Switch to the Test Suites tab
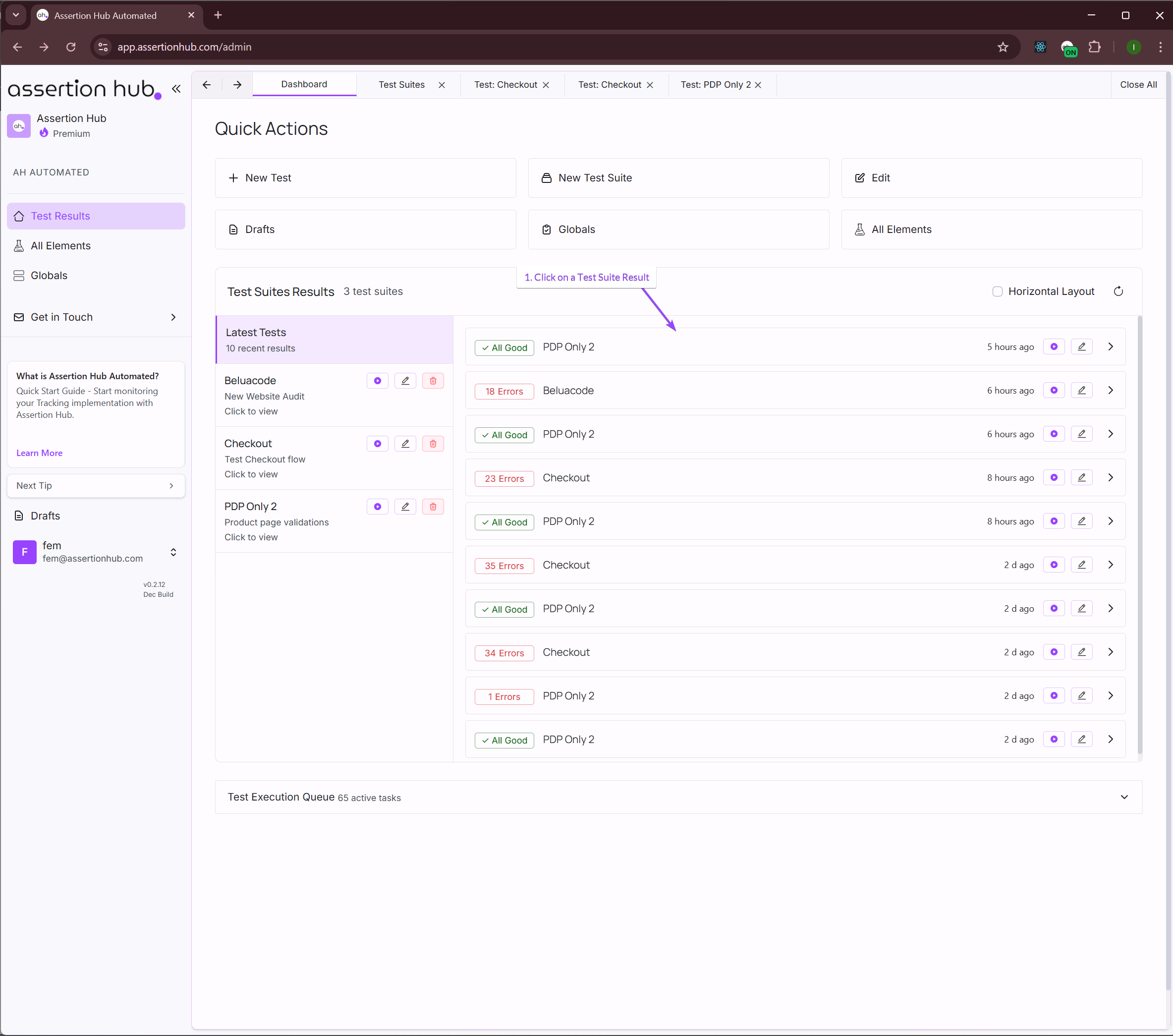Image resolution: width=1173 pixels, height=1036 pixels. 400,84
